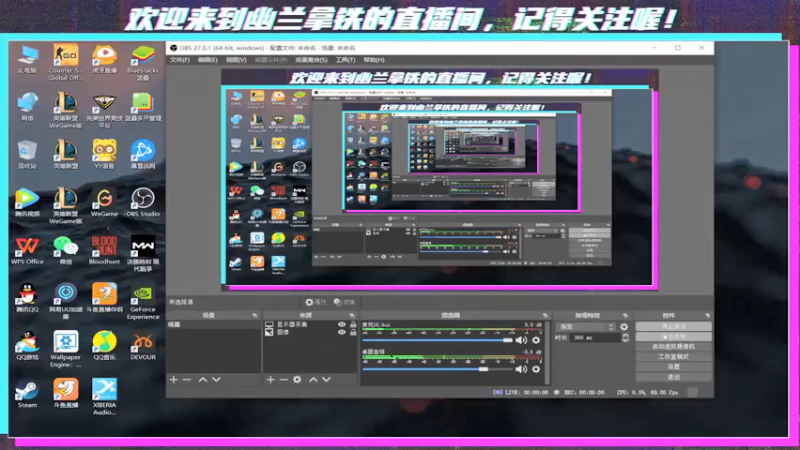Select the Bloodhunt desktop icon
The width and height of the screenshot is (800, 450).
click(x=104, y=250)
